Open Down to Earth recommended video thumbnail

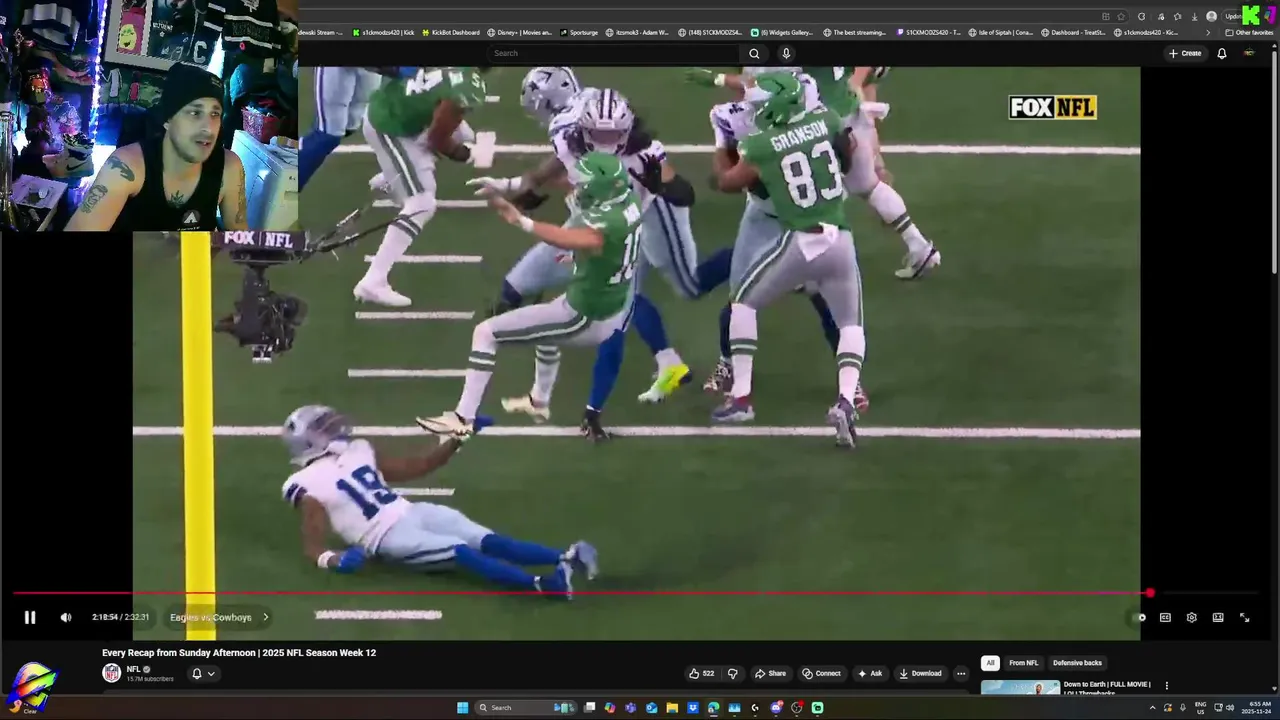(1020, 687)
